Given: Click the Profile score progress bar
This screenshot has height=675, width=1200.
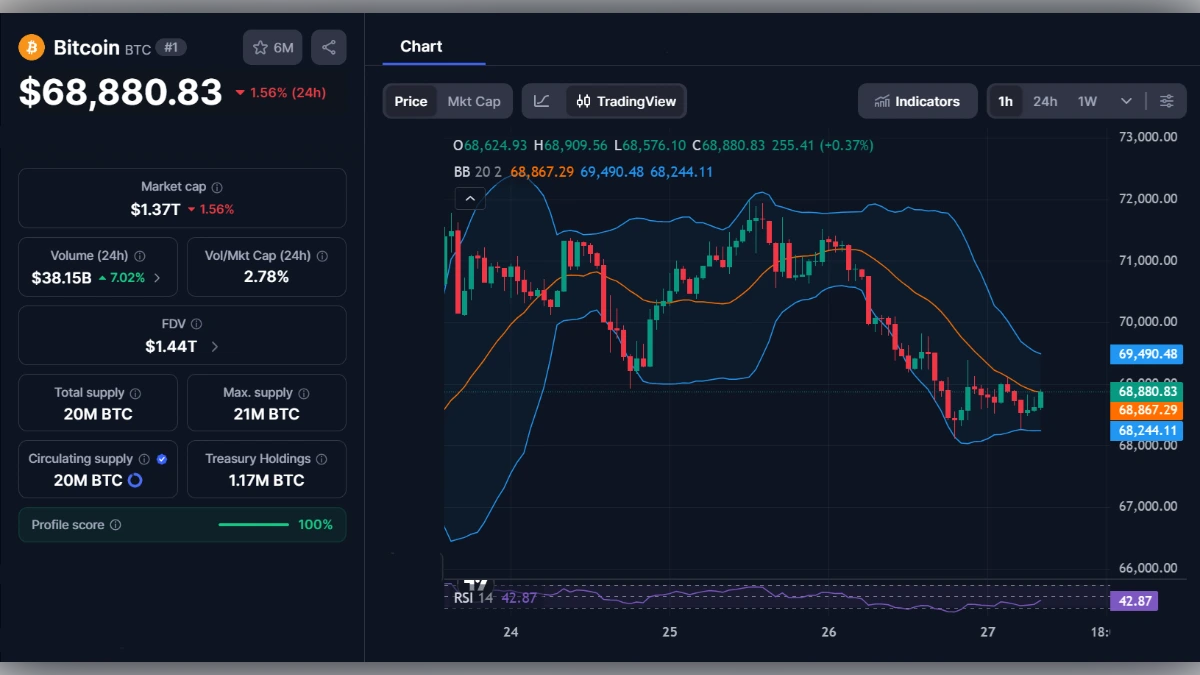Looking at the screenshot, I should point(253,524).
